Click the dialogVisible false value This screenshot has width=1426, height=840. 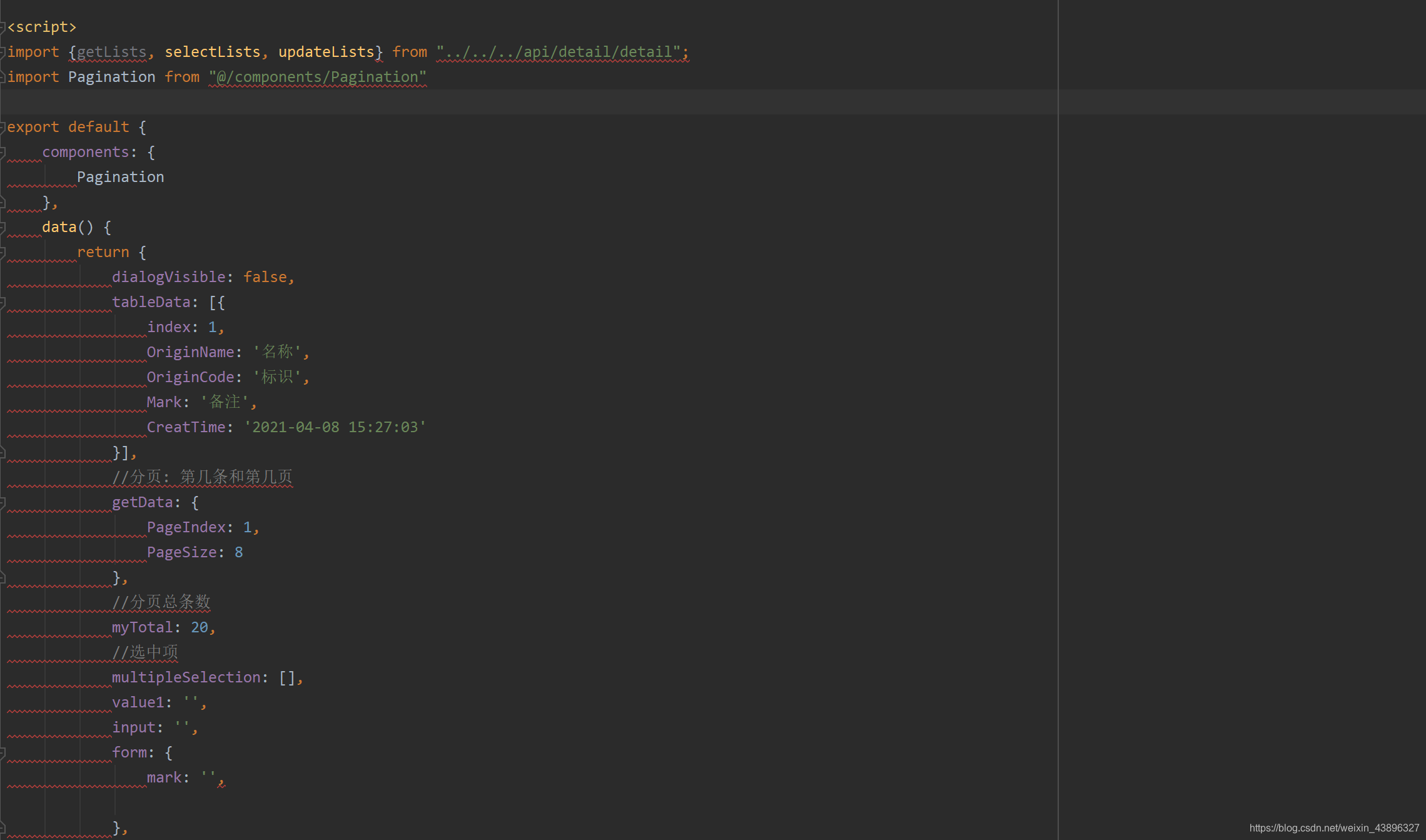[x=265, y=277]
